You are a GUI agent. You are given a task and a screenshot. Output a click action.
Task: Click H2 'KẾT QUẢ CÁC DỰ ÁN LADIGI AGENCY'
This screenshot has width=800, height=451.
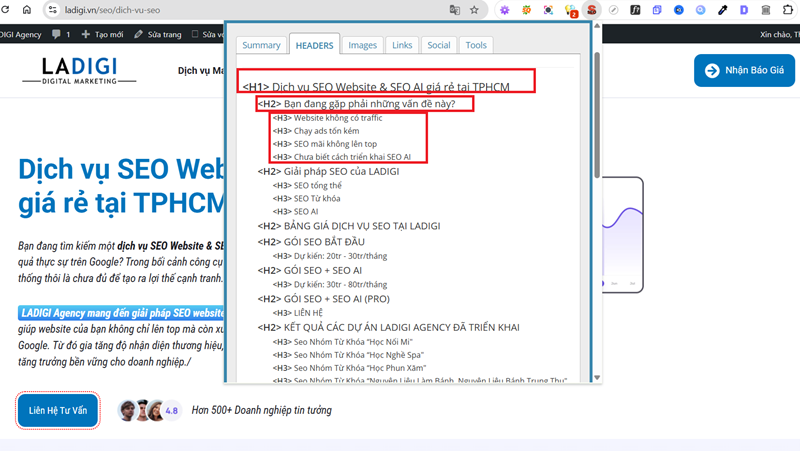pos(389,328)
